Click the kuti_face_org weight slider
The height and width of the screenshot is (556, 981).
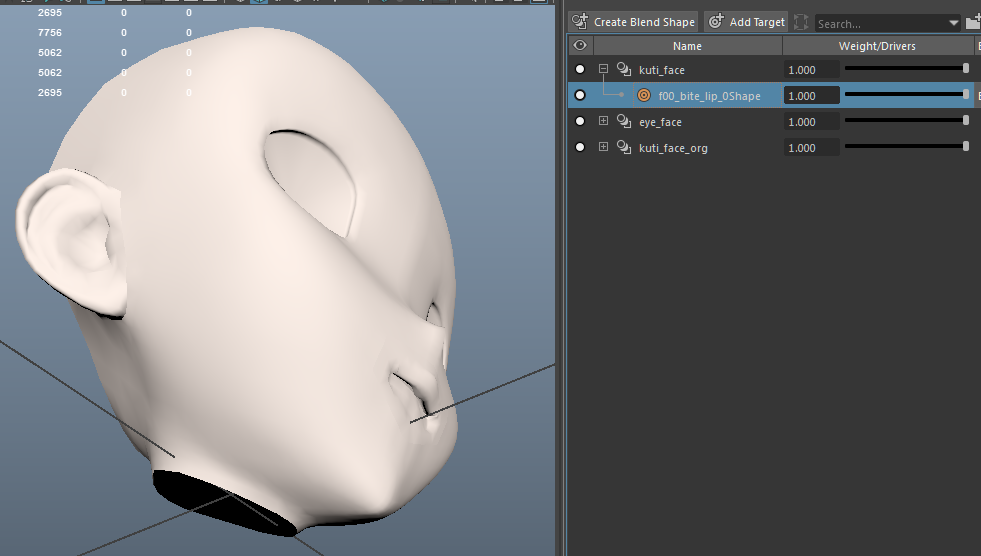click(x=907, y=146)
